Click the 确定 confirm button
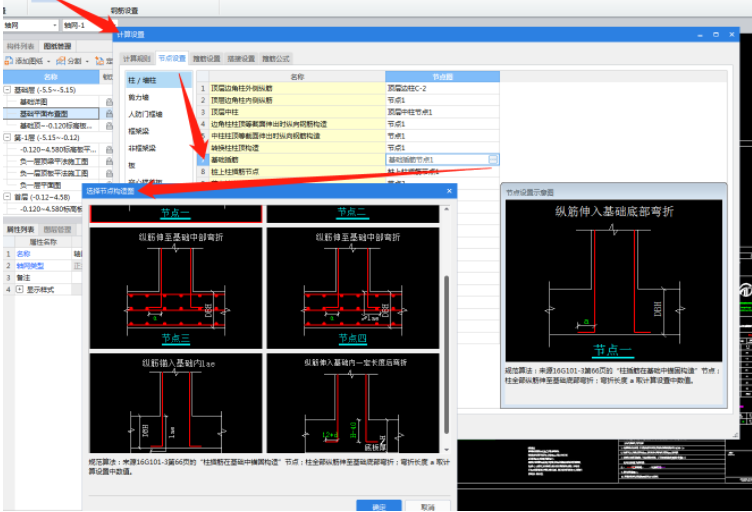This screenshot has height=512, width=752. (378, 506)
